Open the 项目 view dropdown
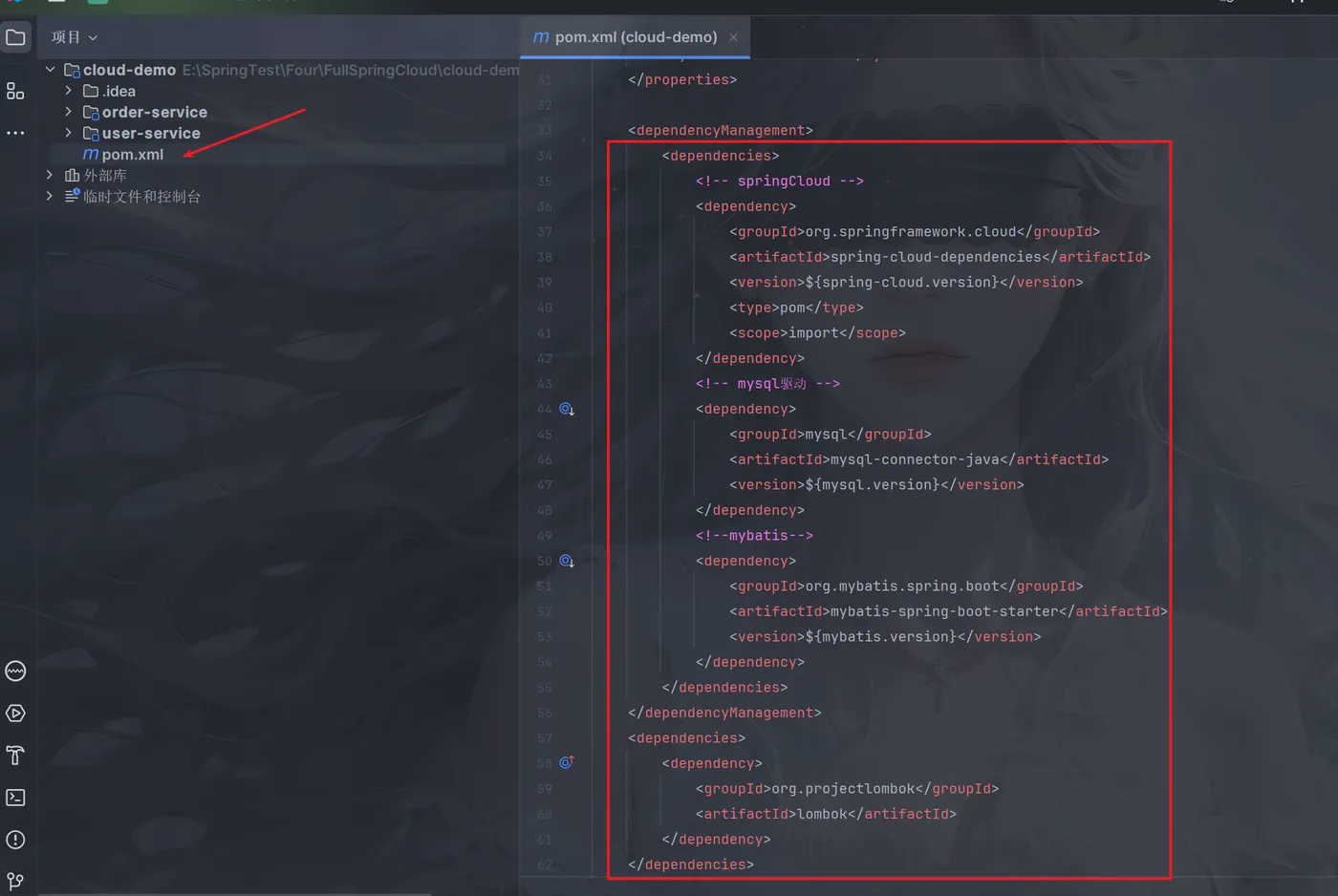Viewport: 1338px width, 896px height. point(75,37)
